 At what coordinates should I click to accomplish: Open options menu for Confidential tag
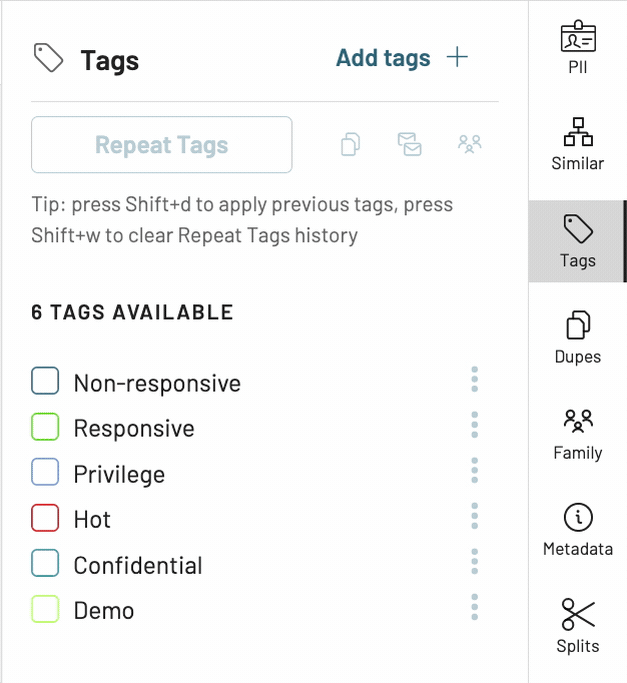[474, 561]
